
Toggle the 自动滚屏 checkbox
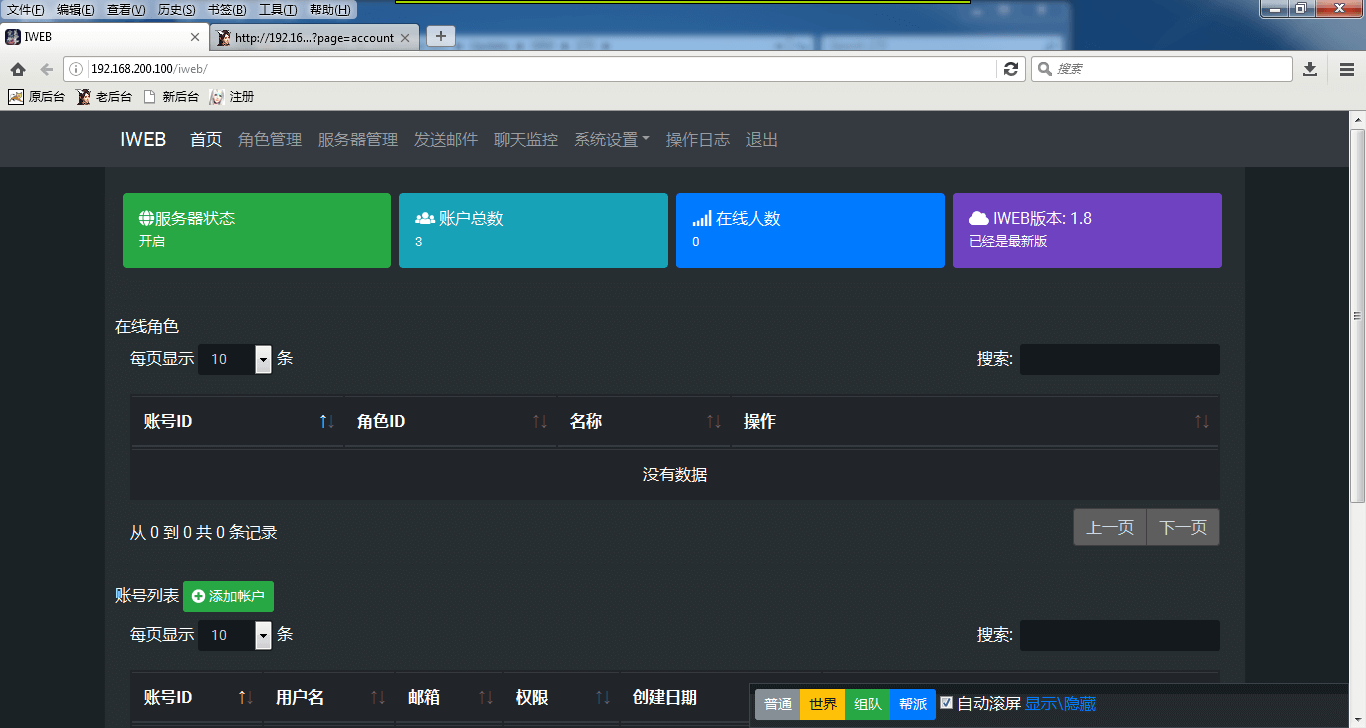point(947,703)
